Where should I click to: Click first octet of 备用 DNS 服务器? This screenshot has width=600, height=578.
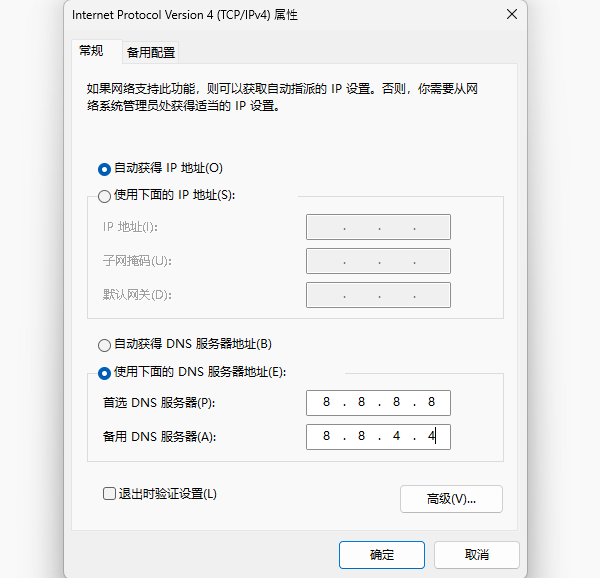[326, 437]
